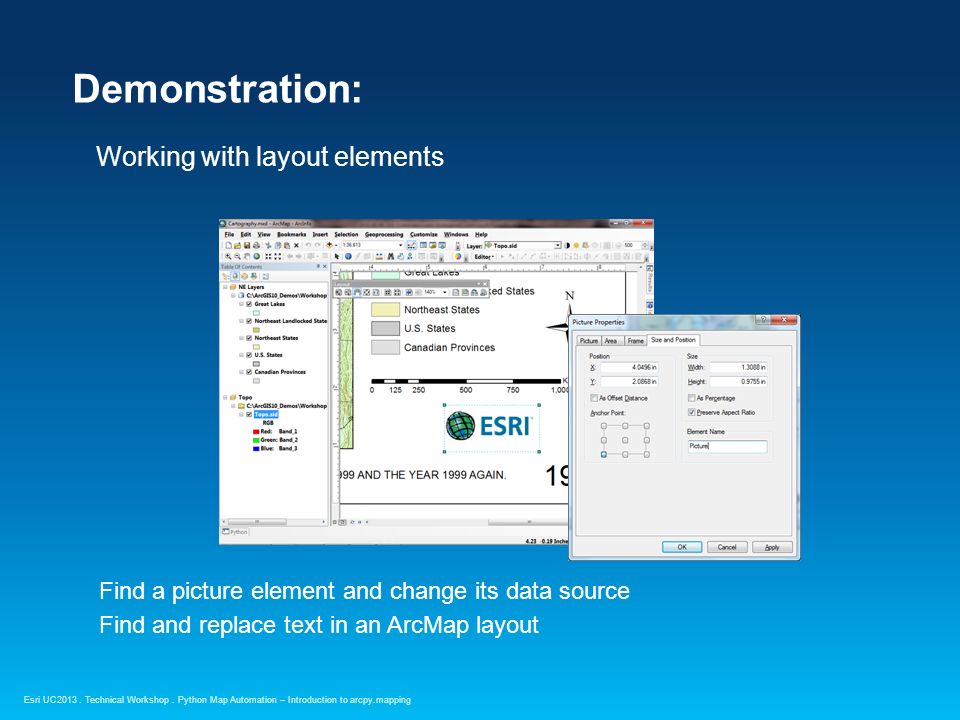Toggle the Topo.sid layer checkbox
The width and height of the screenshot is (960, 720).
(x=249, y=414)
